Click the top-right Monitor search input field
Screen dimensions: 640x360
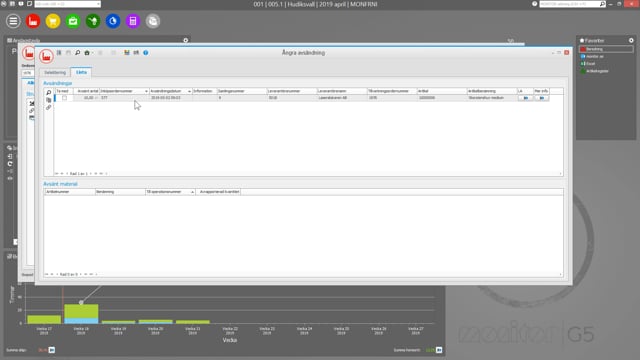coord(569,4)
